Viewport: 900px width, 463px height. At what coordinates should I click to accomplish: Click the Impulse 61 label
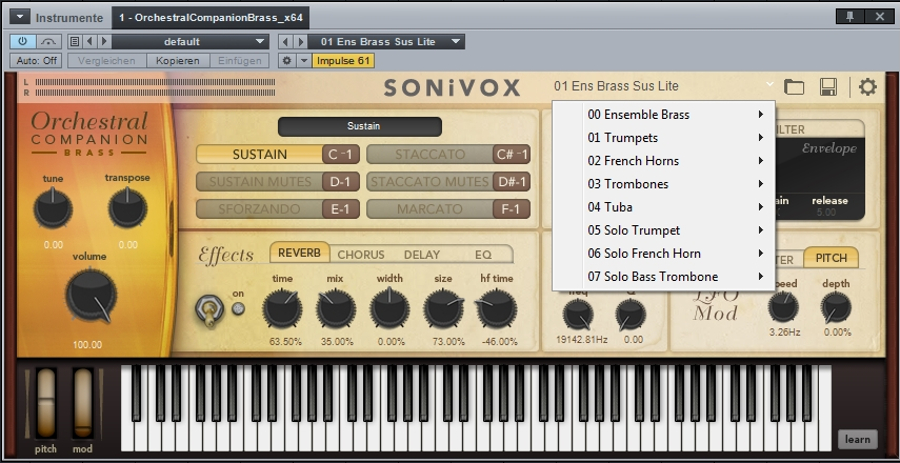pos(343,60)
